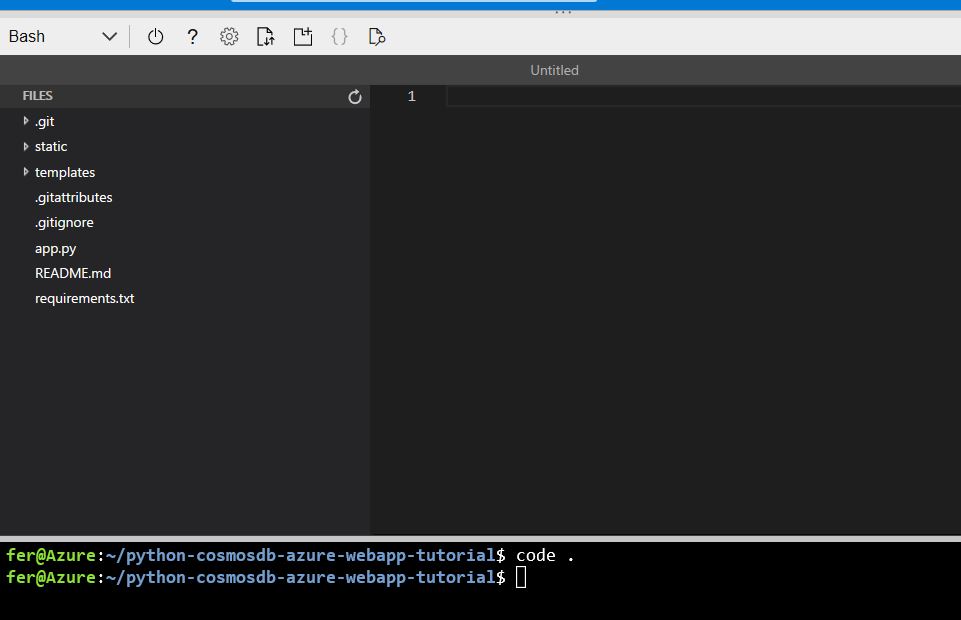
Task: Open README.md file
Action: point(73,273)
